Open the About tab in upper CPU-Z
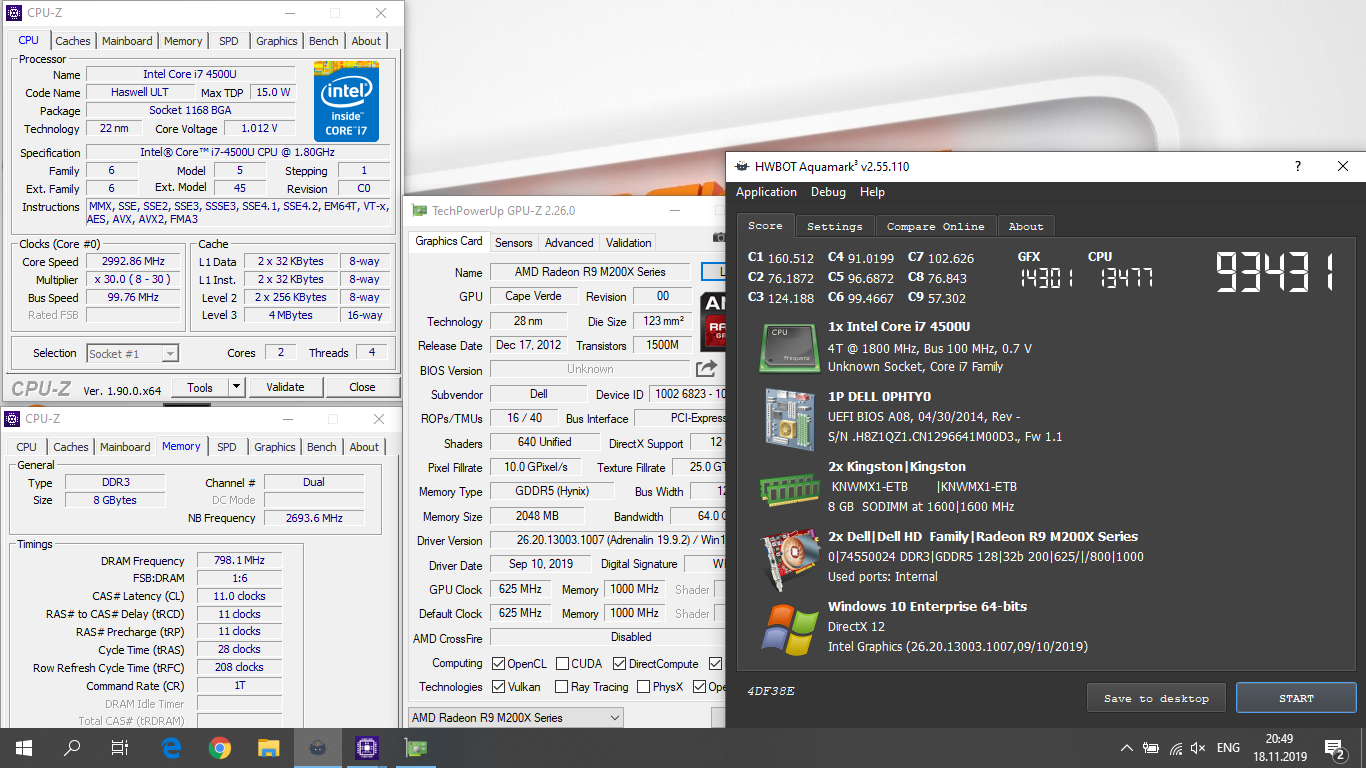The height and width of the screenshot is (768, 1366). [366, 41]
